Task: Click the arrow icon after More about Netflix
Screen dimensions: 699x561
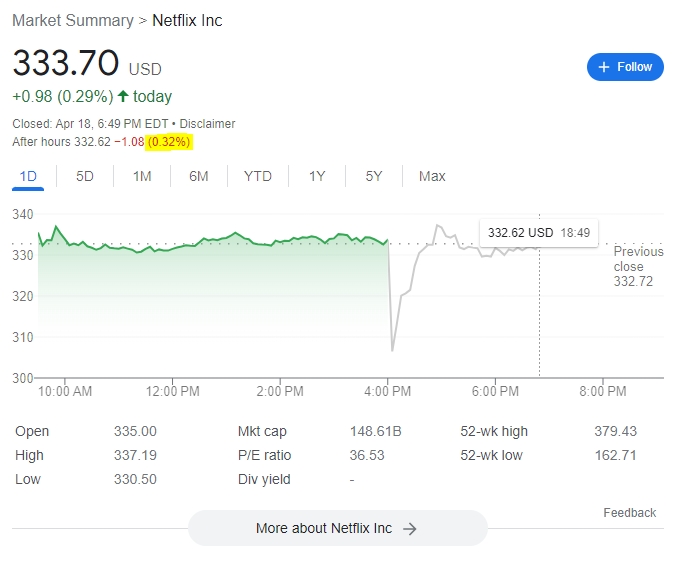Action: coord(410,529)
